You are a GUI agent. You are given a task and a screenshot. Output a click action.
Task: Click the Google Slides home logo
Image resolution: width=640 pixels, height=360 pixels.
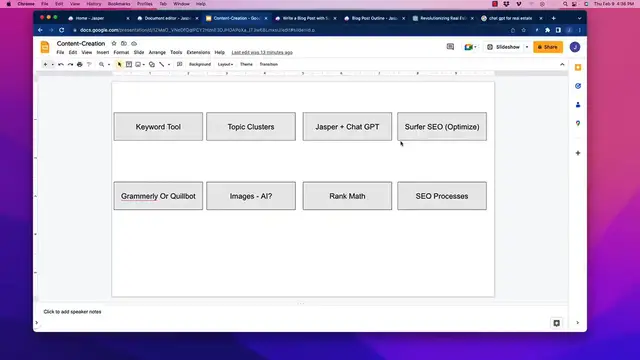tap(45, 47)
